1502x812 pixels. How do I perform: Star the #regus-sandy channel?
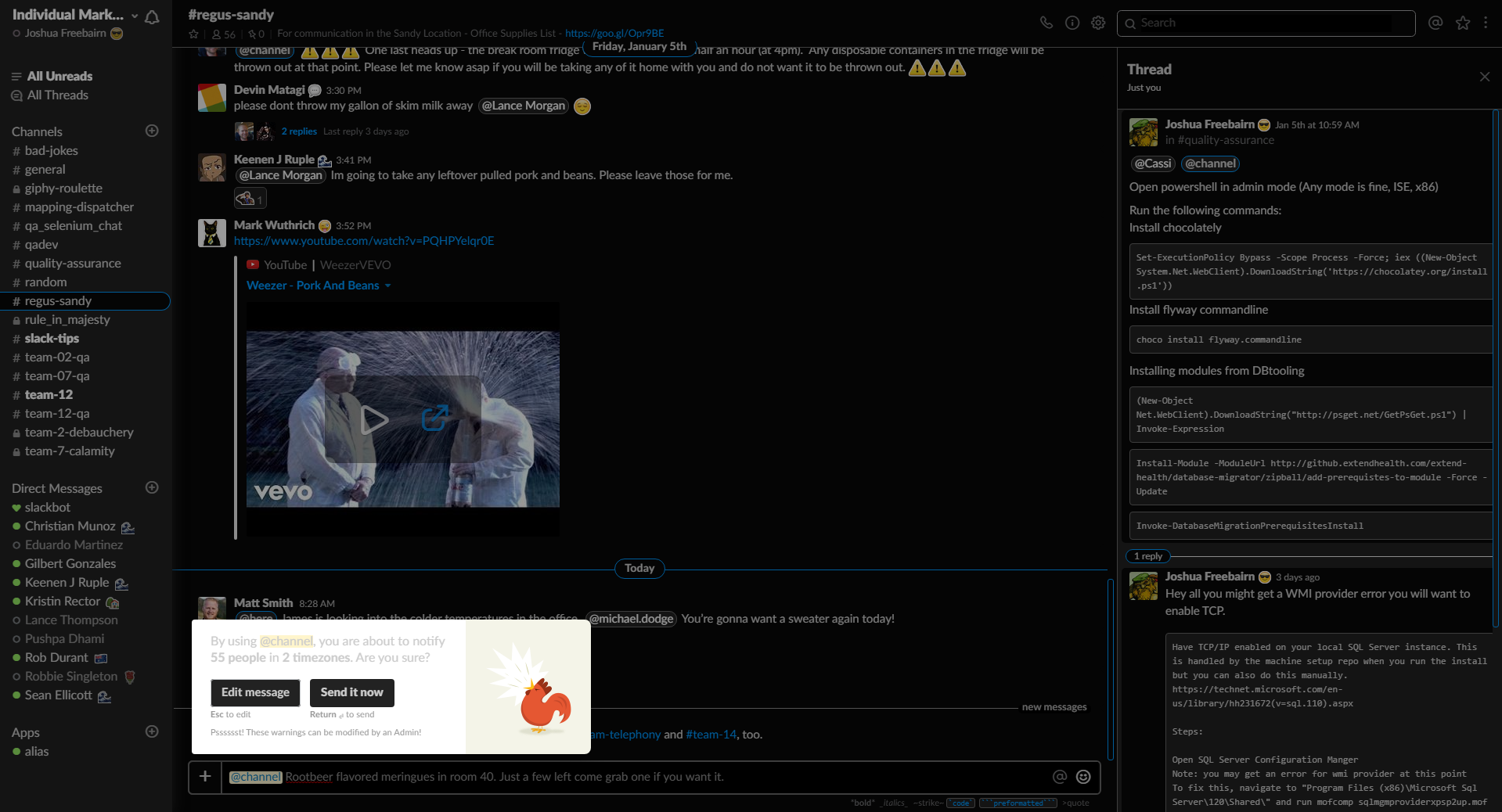point(193,34)
